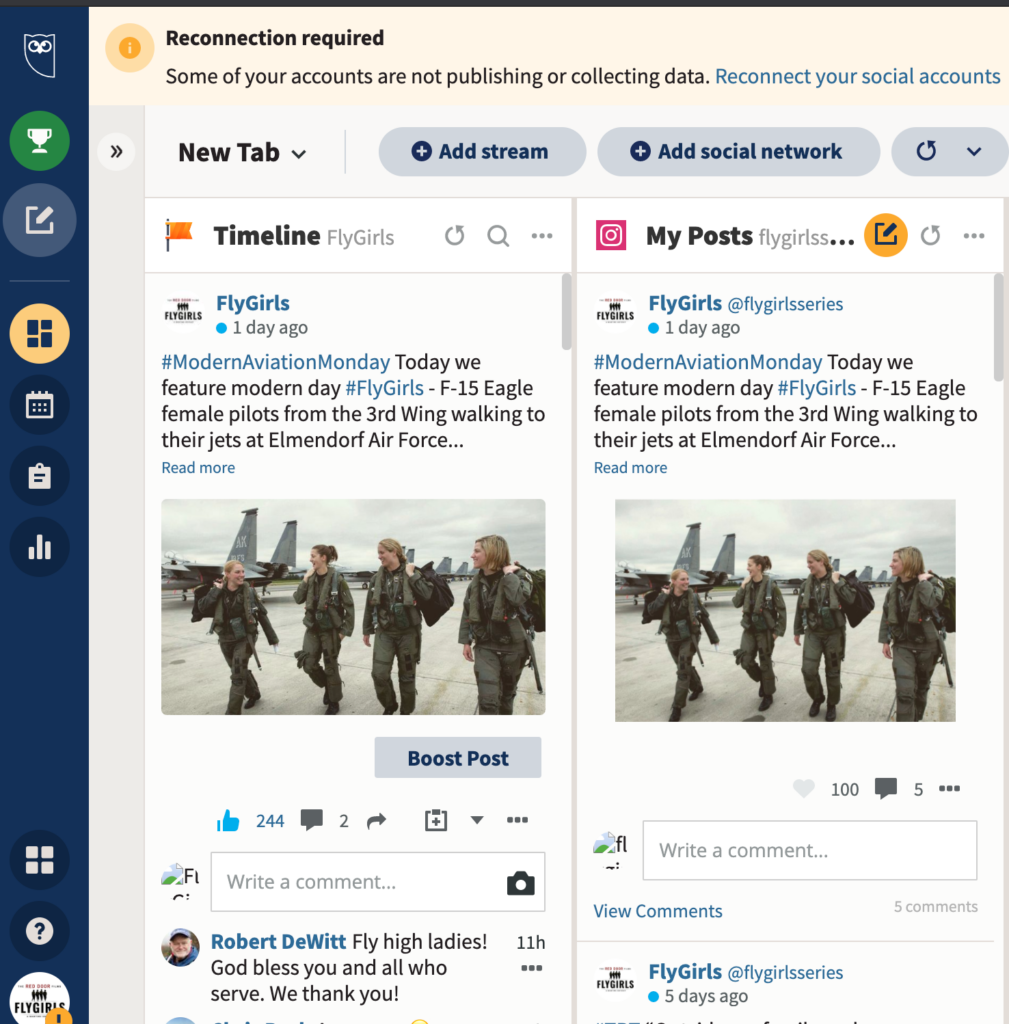1009x1024 pixels.
Task: Open the clipboard sidebar icon
Action: (40, 476)
